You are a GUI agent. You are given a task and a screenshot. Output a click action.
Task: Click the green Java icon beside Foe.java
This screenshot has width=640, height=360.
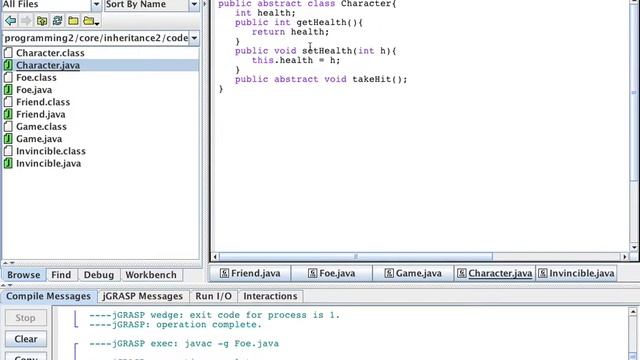pyautogui.click(x=8, y=89)
